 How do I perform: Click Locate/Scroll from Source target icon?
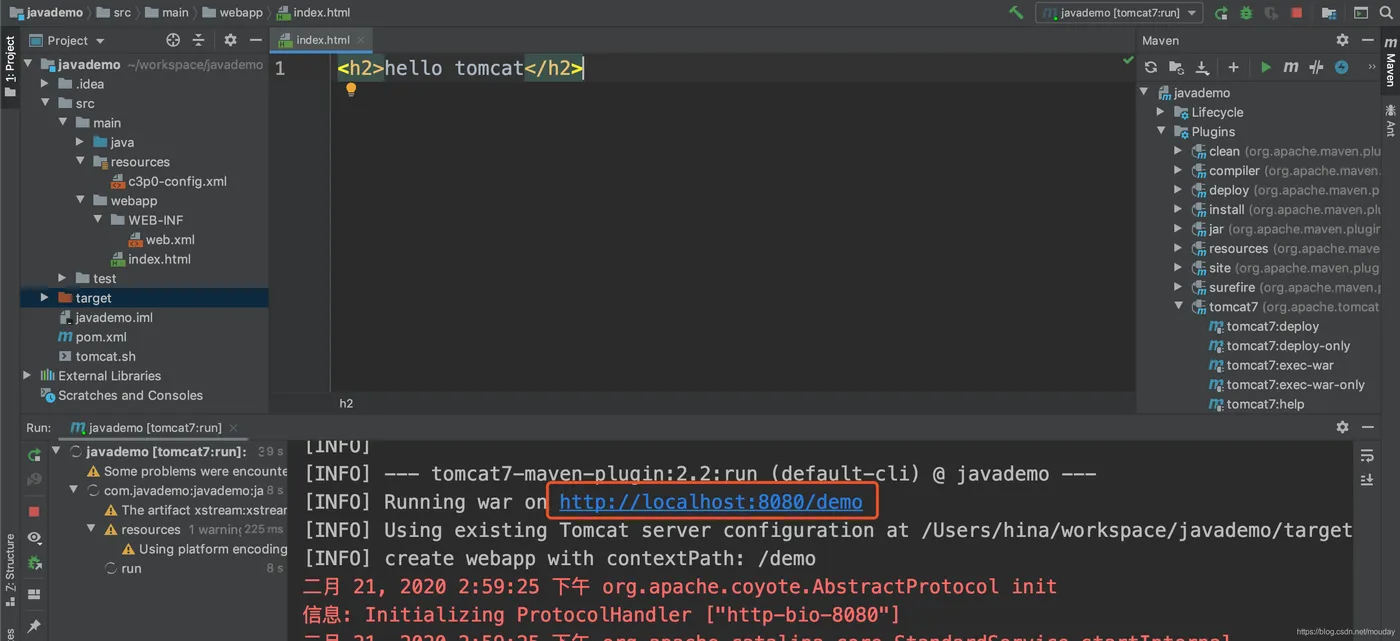[x=173, y=40]
